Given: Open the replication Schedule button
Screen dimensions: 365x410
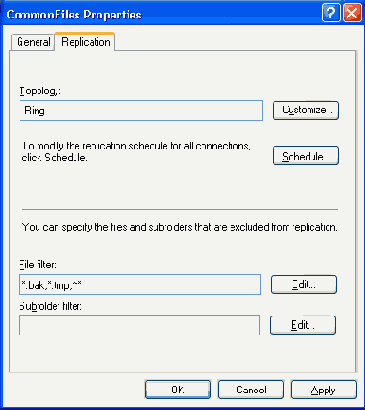Looking at the screenshot, I should [306, 156].
